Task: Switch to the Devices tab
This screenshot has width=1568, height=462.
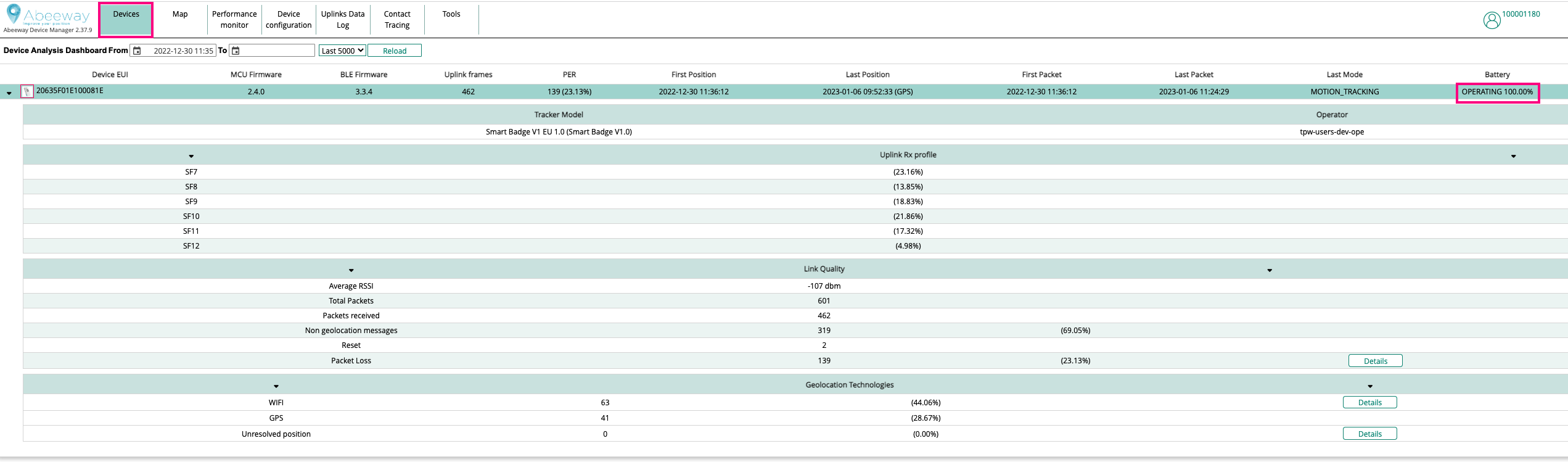Action: (126, 20)
